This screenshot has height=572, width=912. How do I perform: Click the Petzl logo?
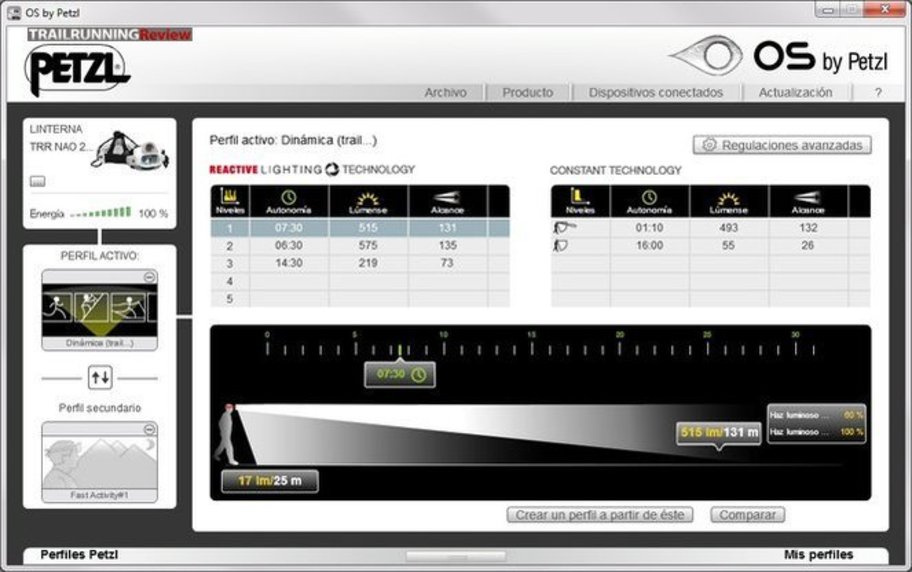(x=77, y=70)
